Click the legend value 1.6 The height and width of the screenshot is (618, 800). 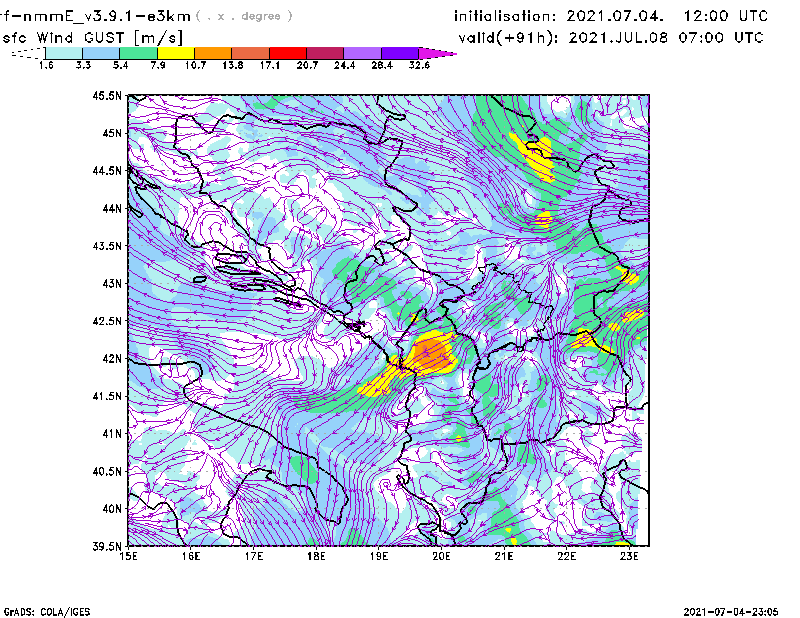[46, 65]
